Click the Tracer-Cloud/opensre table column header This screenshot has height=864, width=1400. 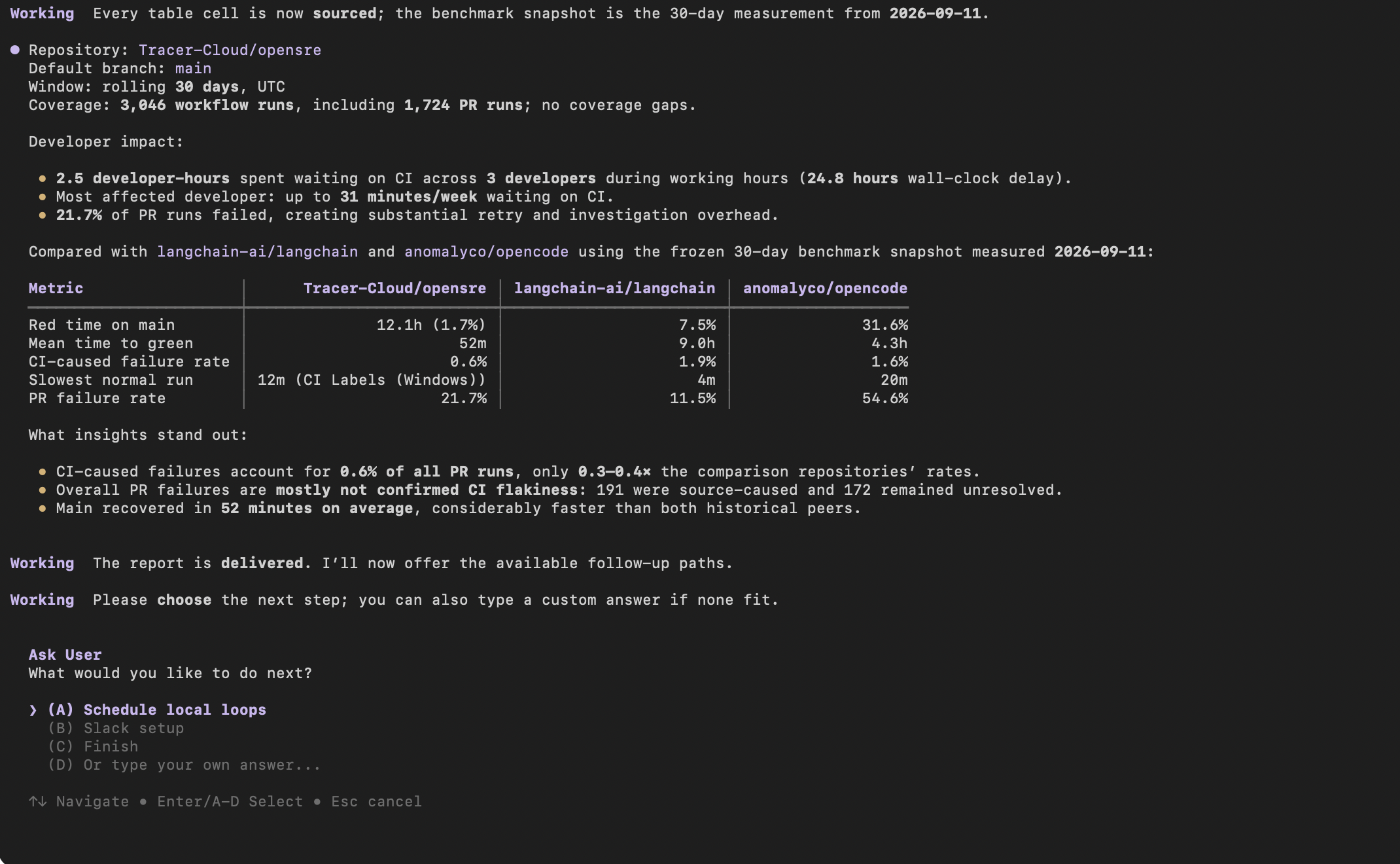(x=394, y=289)
